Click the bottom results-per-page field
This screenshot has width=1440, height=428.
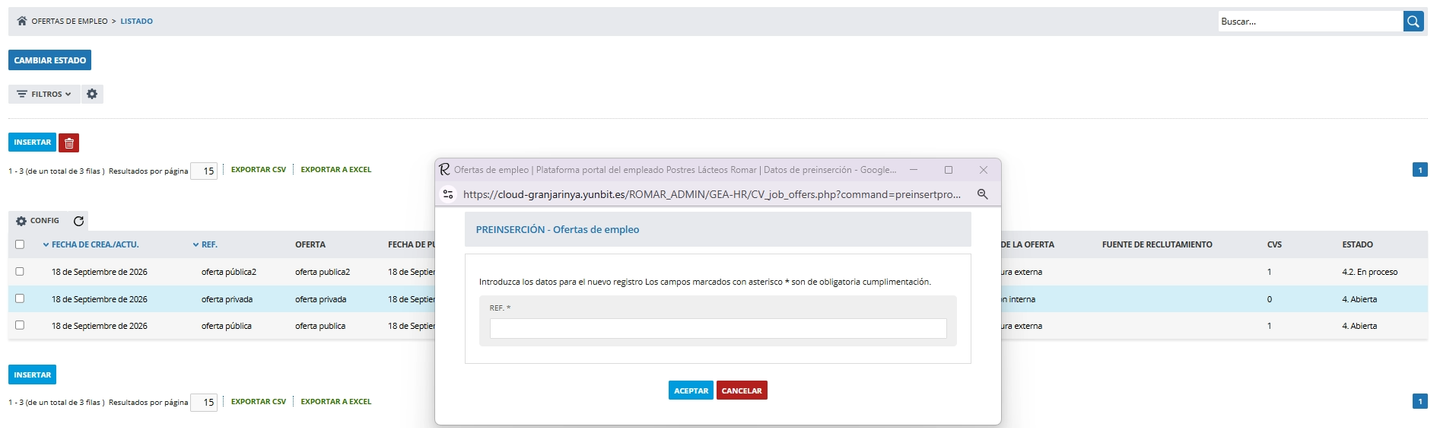(204, 403)
